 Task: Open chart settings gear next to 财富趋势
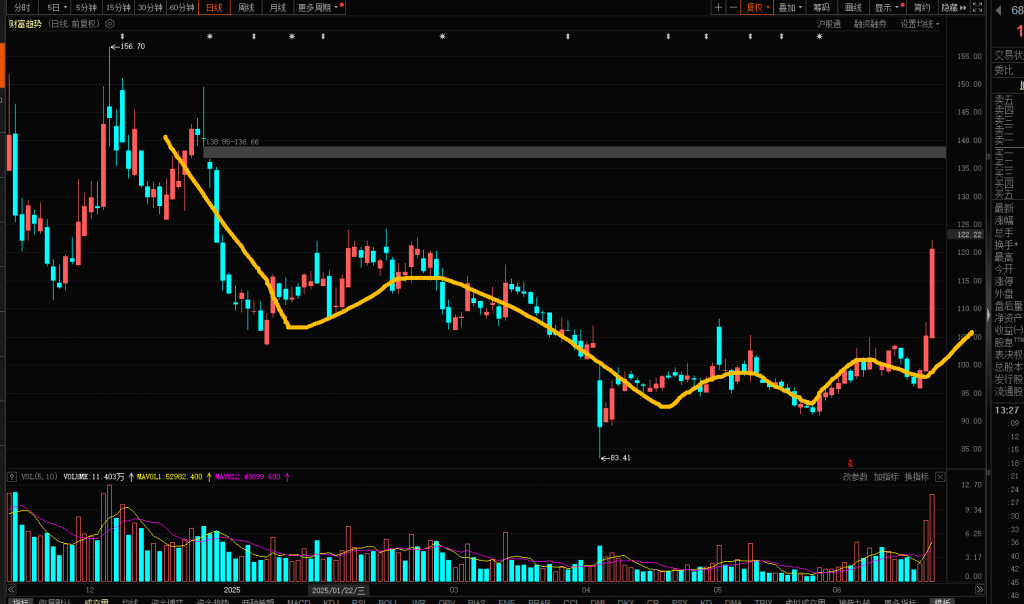pos(110,24)
